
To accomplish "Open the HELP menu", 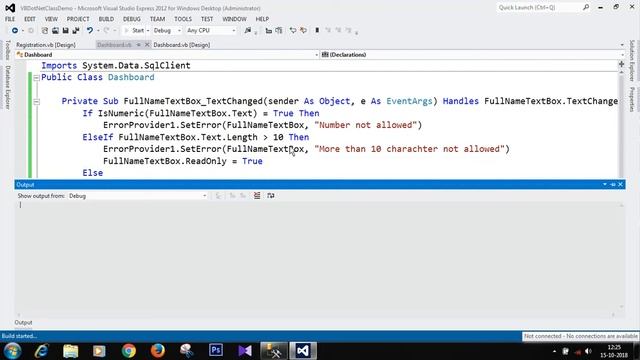I will [x=262, y=19].
